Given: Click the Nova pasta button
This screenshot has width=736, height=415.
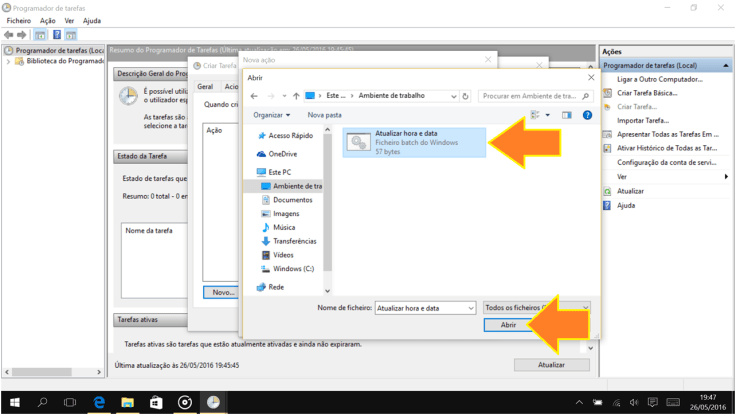Looking at the screenshot, I should click(325, 115).
